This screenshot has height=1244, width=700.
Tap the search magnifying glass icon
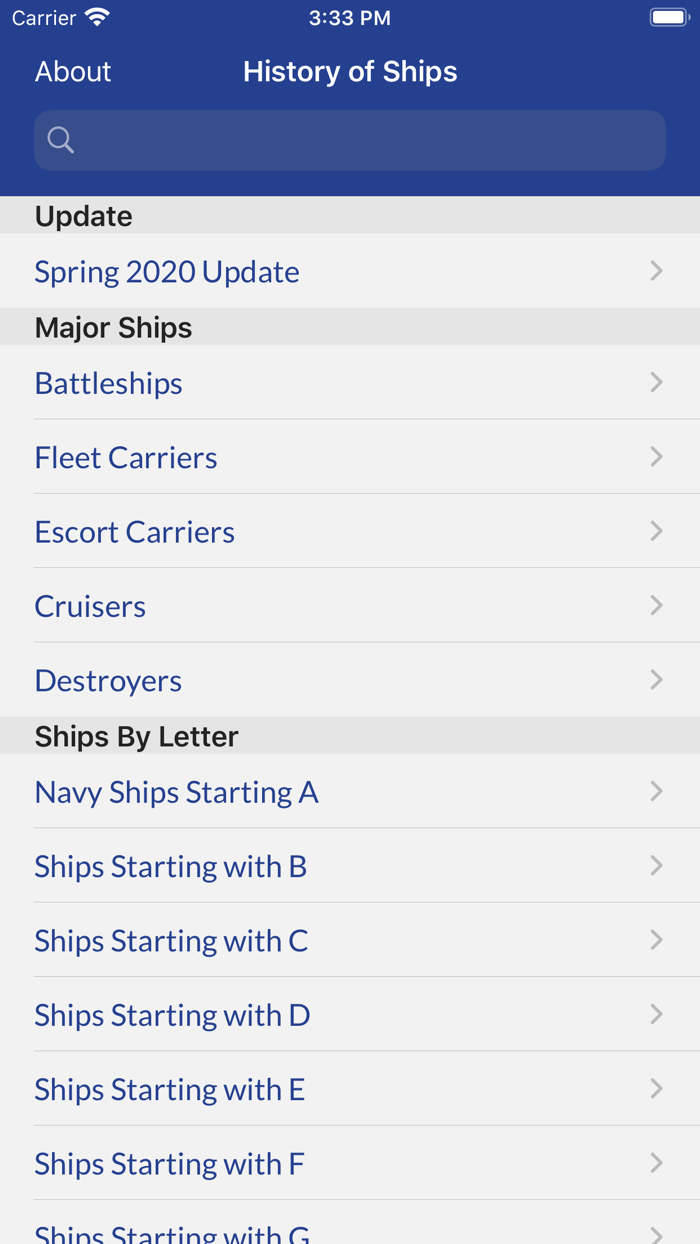59,139
